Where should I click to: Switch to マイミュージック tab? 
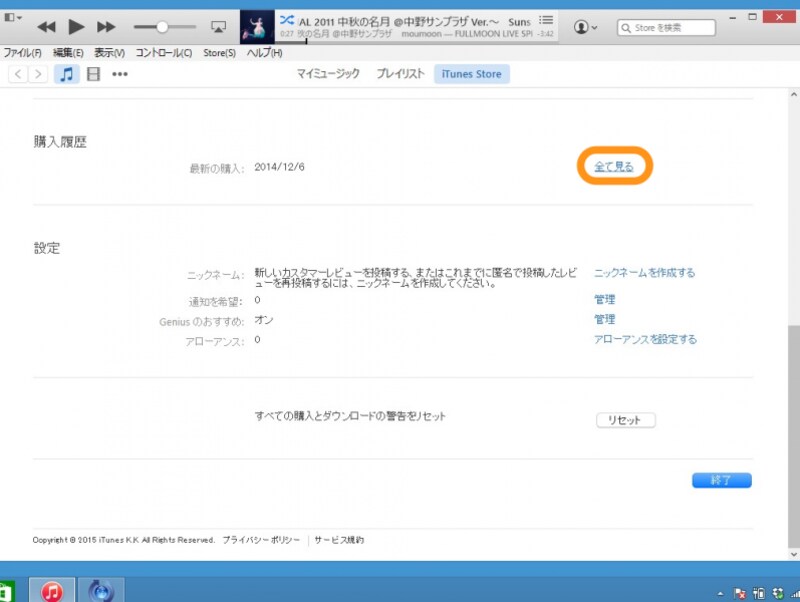pyautogui.click(x=328, y=74)
